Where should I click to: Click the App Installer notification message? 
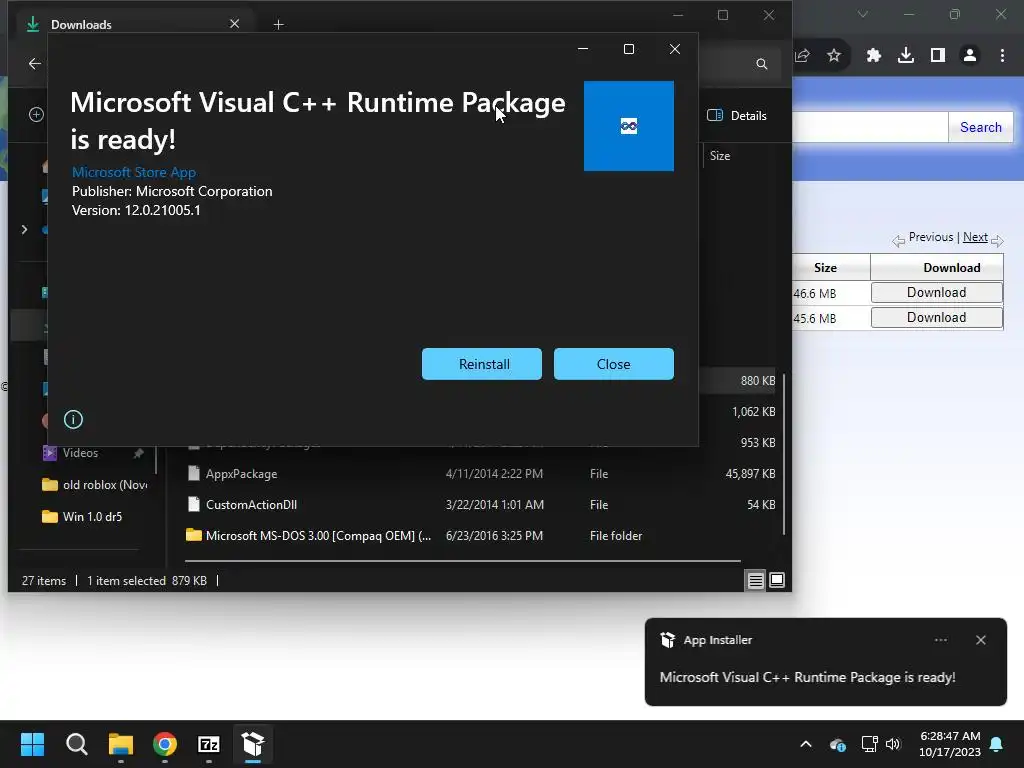[807, 677]
